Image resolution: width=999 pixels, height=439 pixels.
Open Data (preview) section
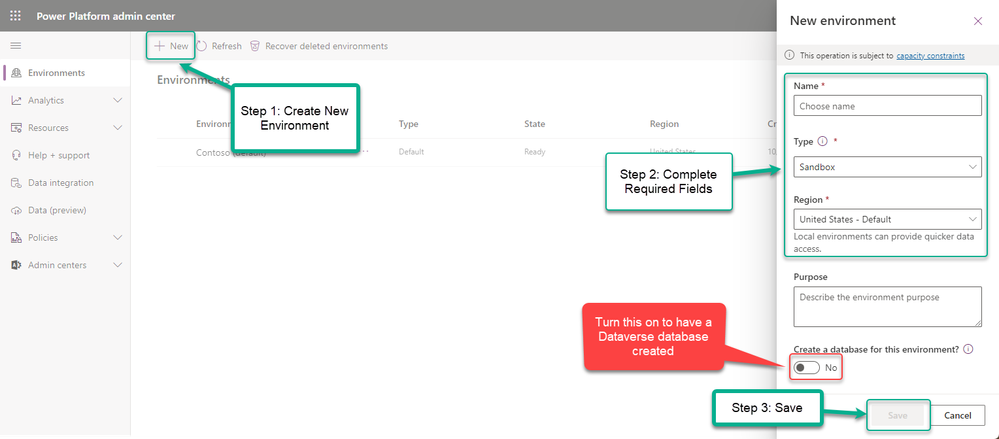[66, 210]
